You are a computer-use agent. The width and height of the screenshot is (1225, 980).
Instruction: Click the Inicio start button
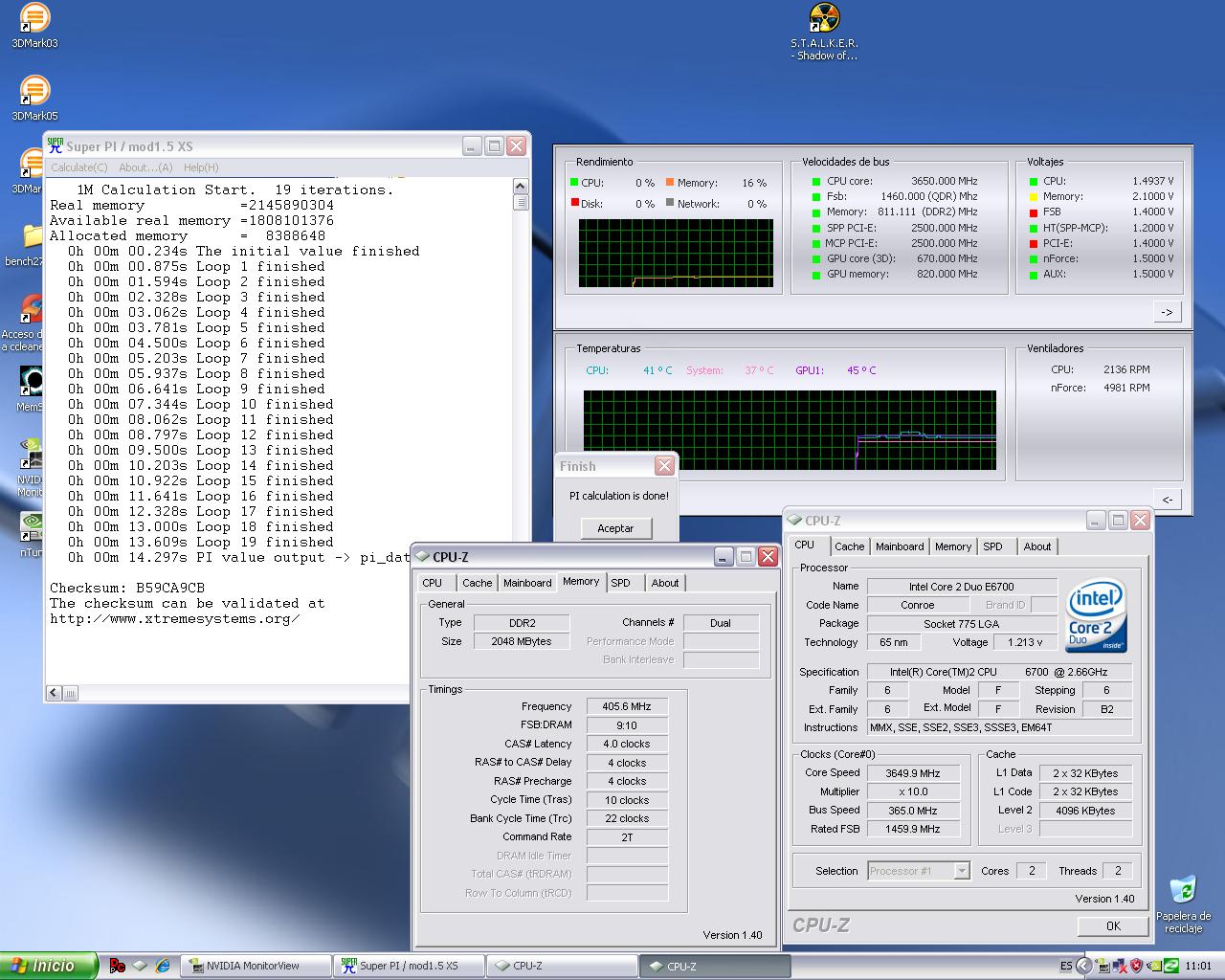[49, 966]
